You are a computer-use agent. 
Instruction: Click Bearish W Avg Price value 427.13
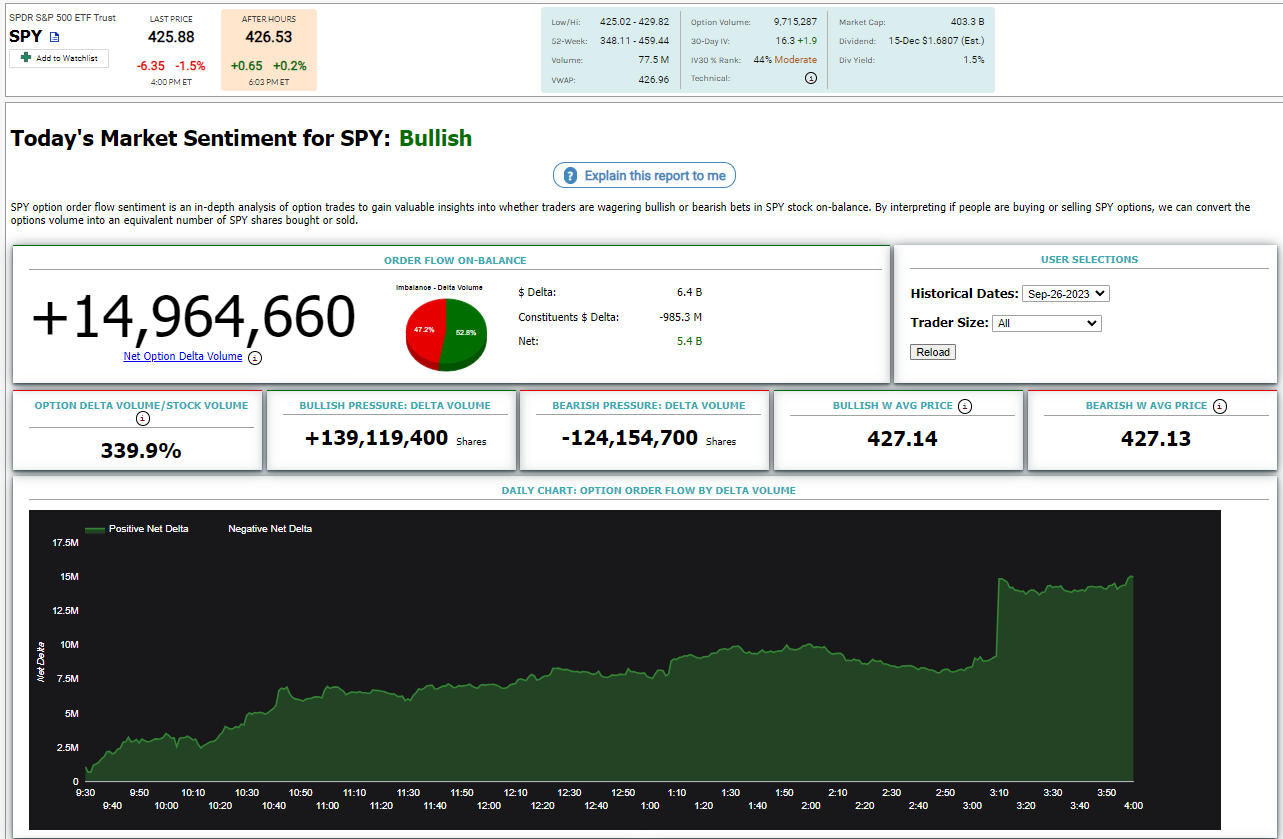[1155, 439]
